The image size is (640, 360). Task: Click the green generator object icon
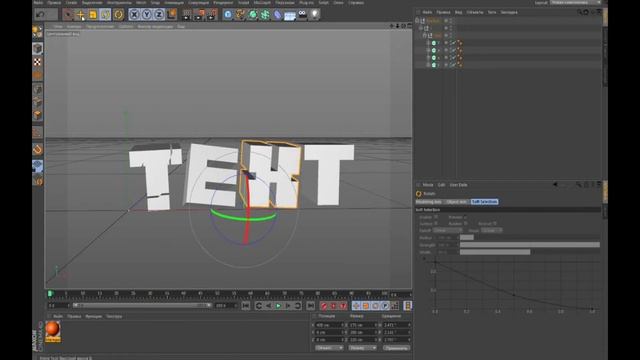tap(253, 15)
